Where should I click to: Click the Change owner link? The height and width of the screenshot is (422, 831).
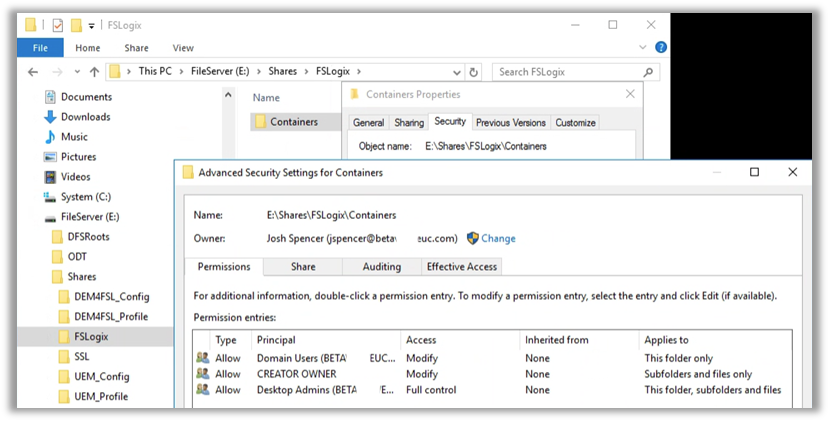pos(498,239)
